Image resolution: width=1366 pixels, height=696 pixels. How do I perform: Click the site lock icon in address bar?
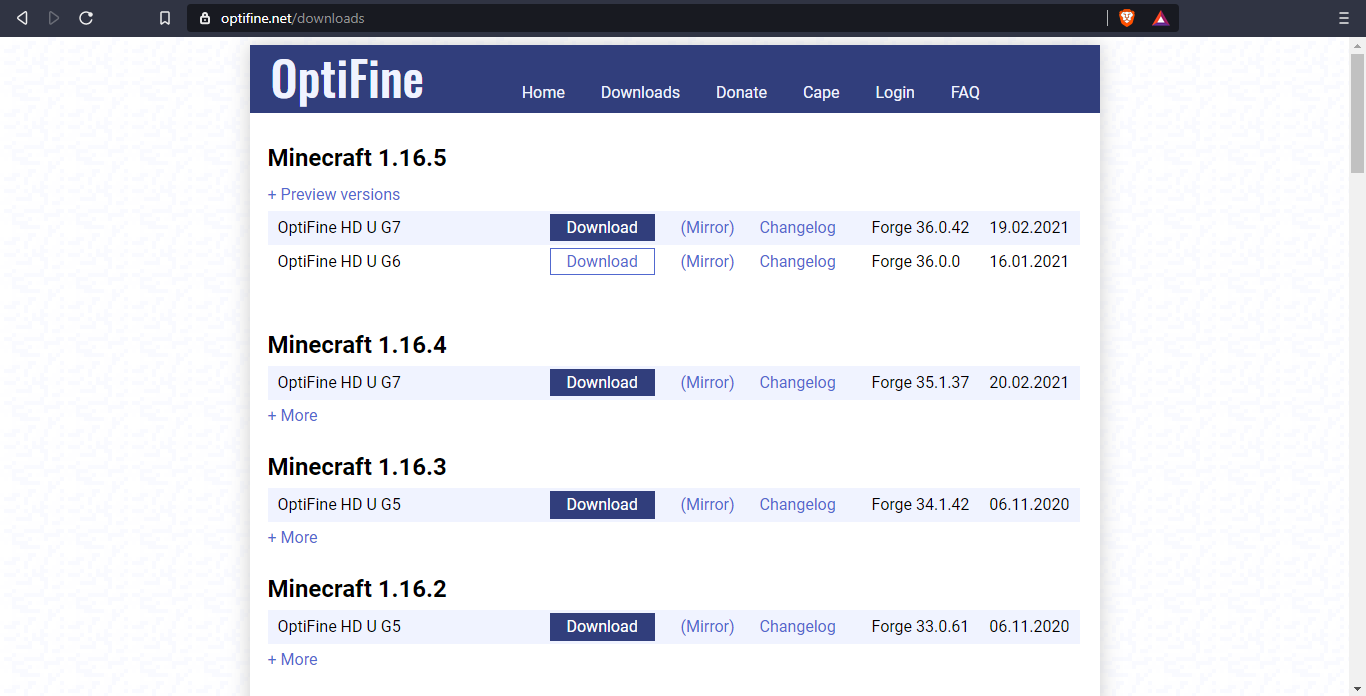coord(205,18)
